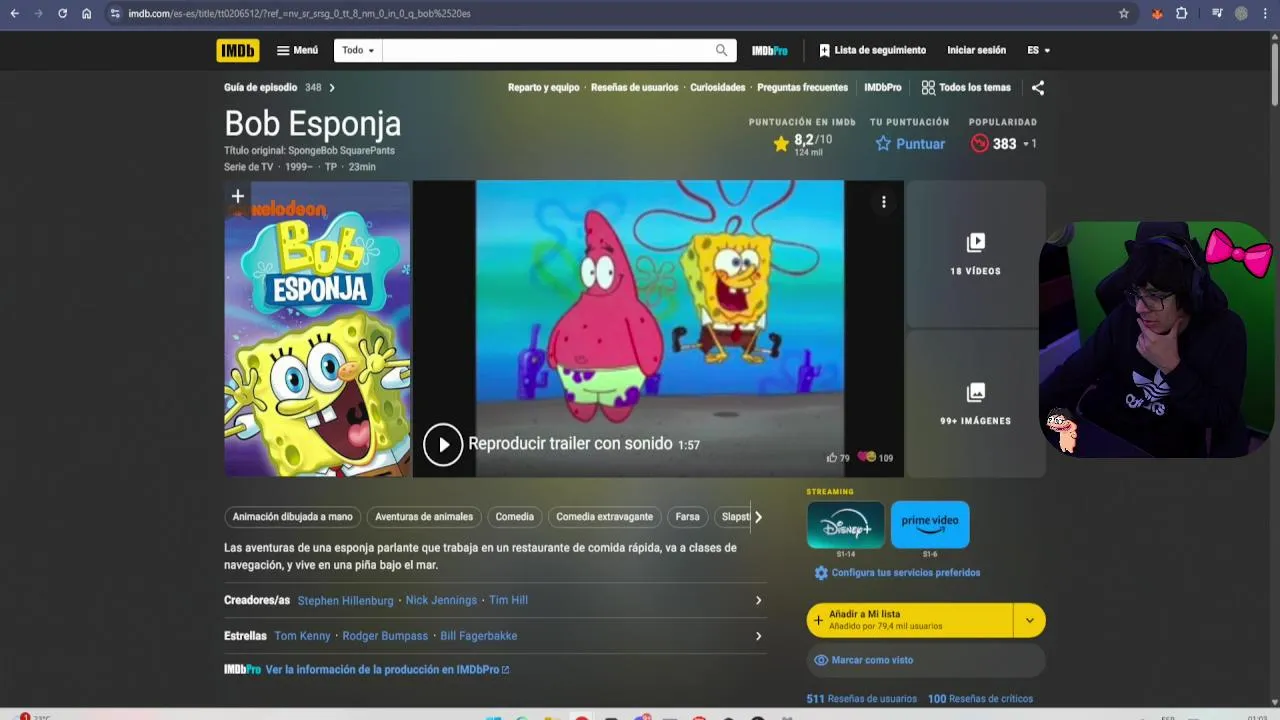The image size is (1280, 720).
Task: Open star Rodger Bumpass's page
Action: point(385,636)
